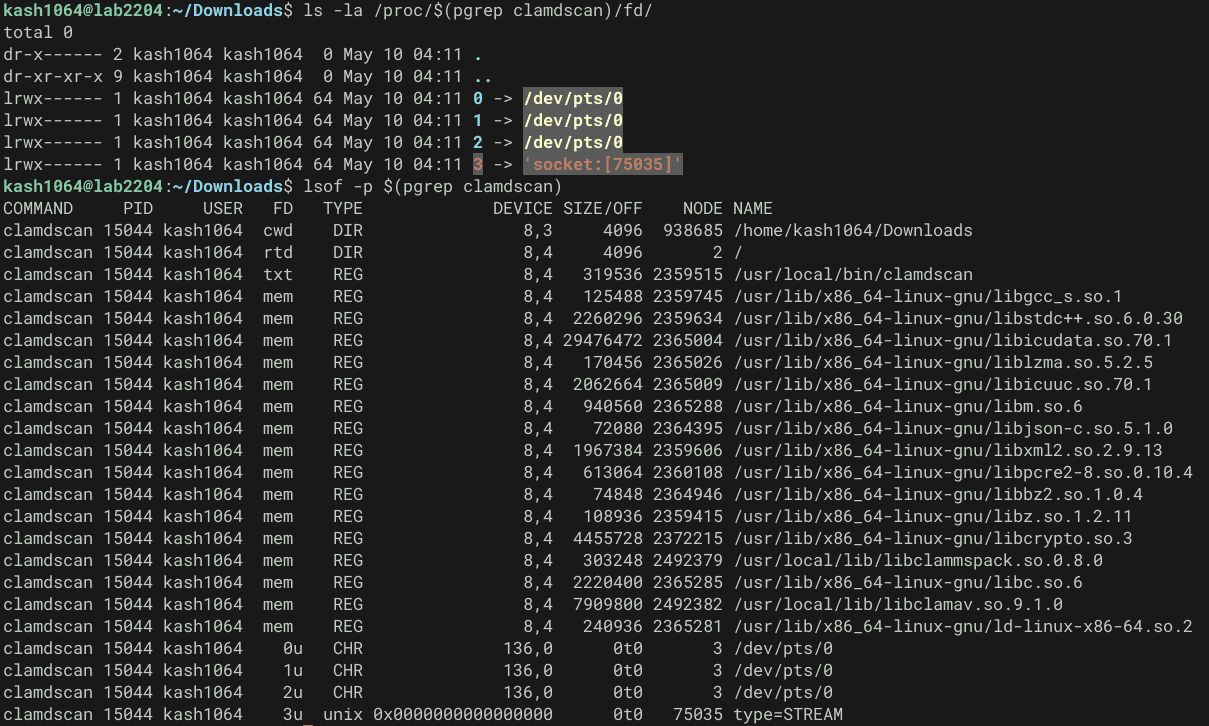Viewport: 1209px width, 726px height.
Task: Click the libm.so.6 library path
Action: click(908, 406)
